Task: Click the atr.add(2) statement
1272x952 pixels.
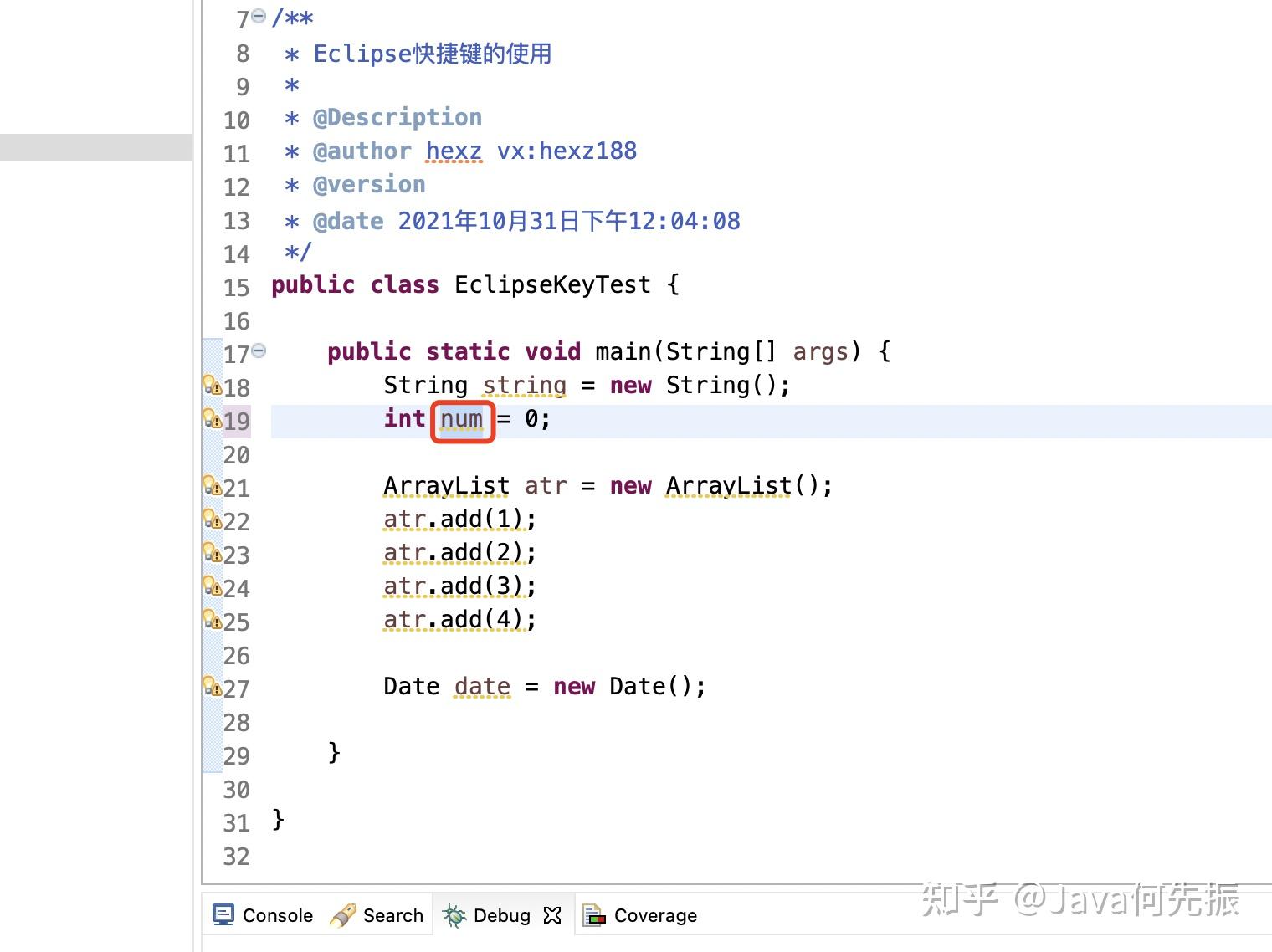Action: 459,553
